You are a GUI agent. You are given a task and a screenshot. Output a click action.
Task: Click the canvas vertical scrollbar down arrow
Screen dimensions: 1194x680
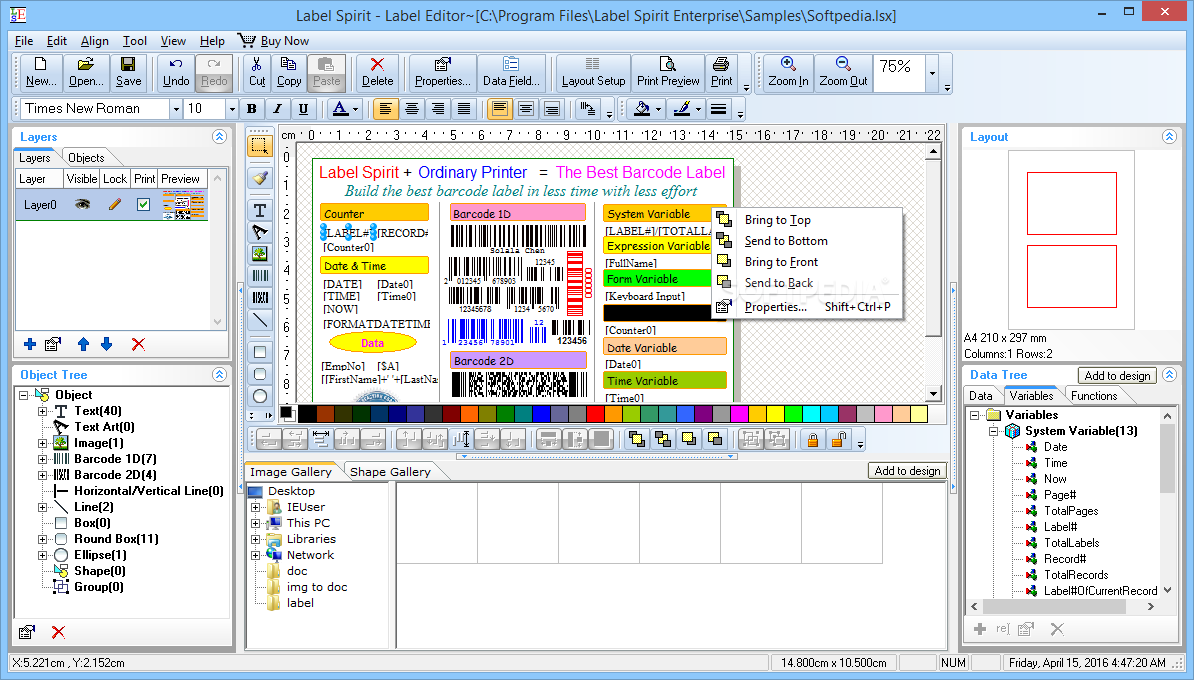click(934, 394)
